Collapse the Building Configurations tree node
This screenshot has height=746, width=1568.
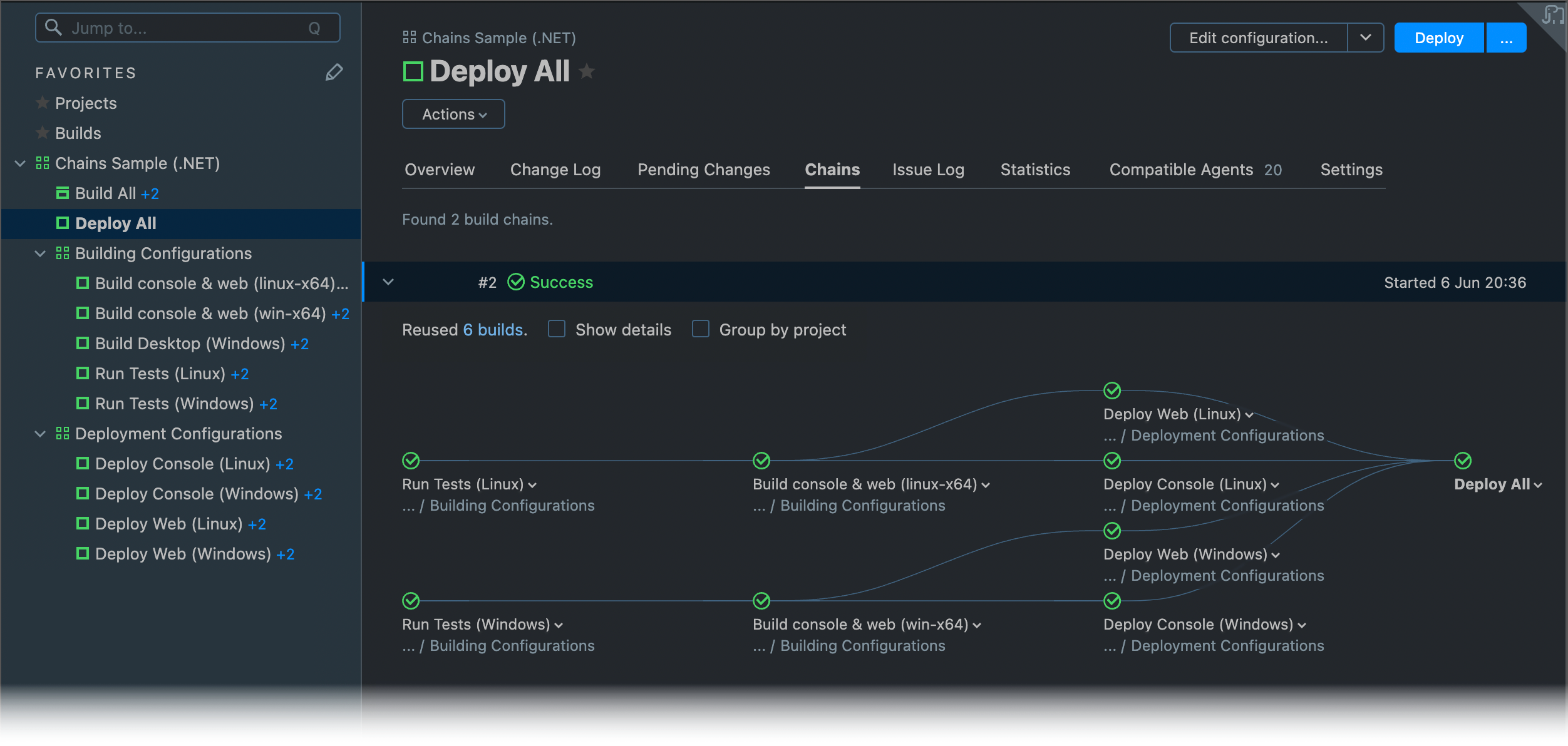pyautogui.click(x=40, y=253)
